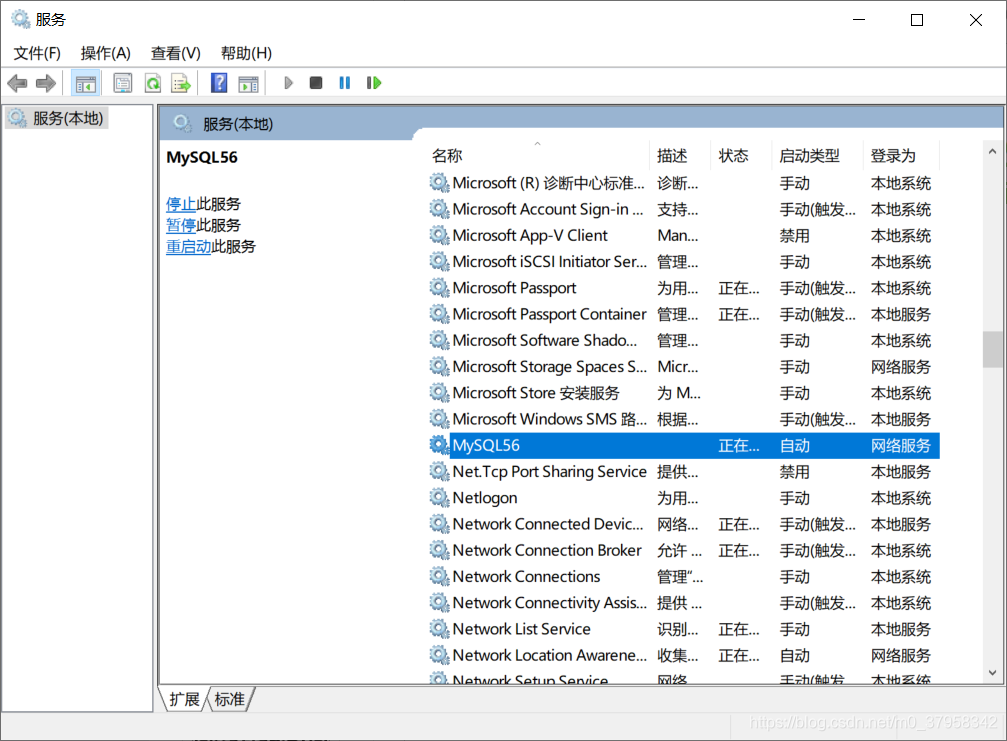The height and width of the screenshot is (741, 1007).
Task: Click gear icon beside Microsoft App-V Client
Action: click(x=439, y=235)
